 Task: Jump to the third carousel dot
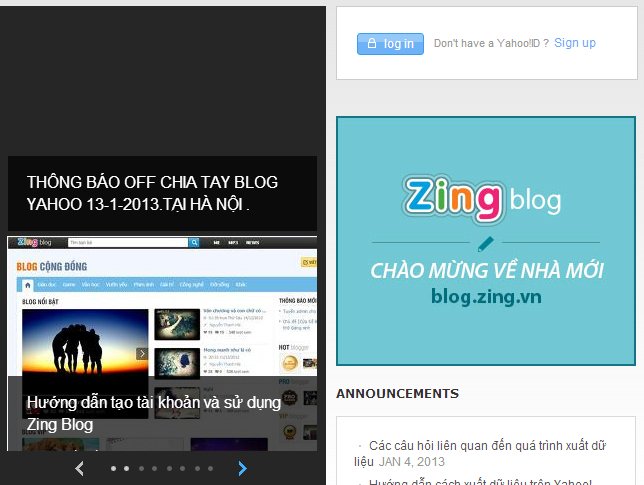click(x=140, y=468)
